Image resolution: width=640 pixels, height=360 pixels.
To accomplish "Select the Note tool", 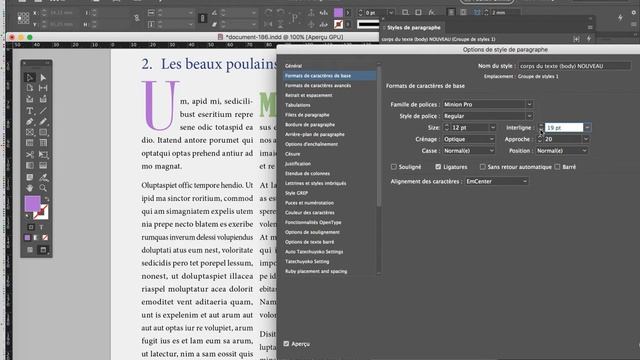I will tap(30, 177).
